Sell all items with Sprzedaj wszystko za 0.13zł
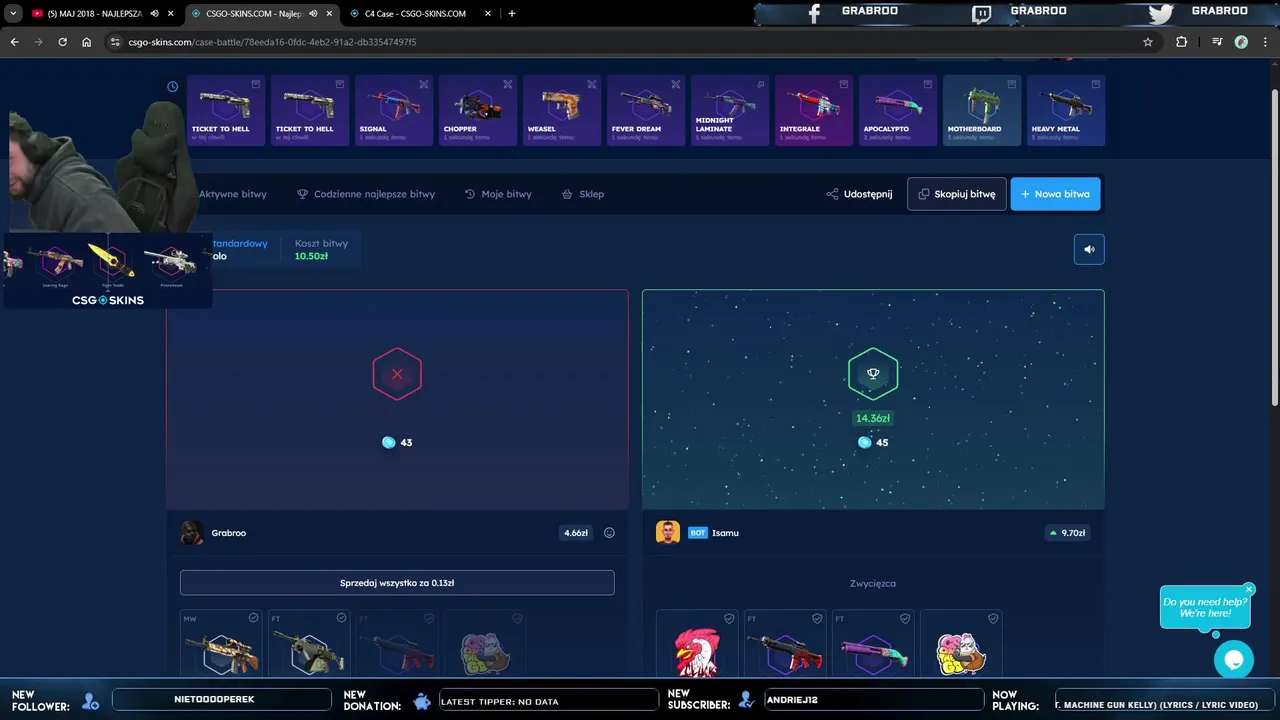This screenshot has width=1280, height=720. (x=397, y=583)
